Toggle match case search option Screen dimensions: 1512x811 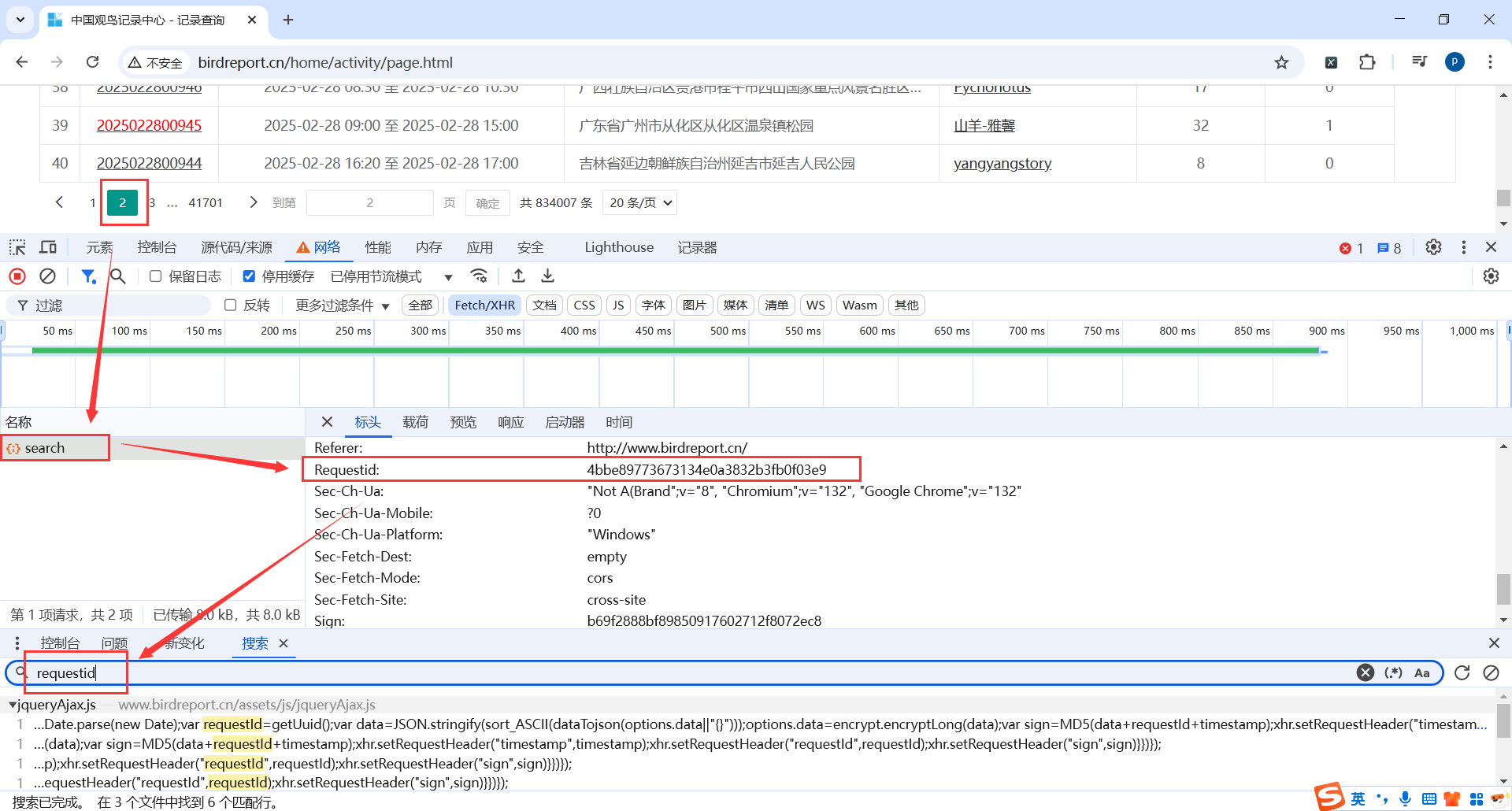coord(1422,672)
